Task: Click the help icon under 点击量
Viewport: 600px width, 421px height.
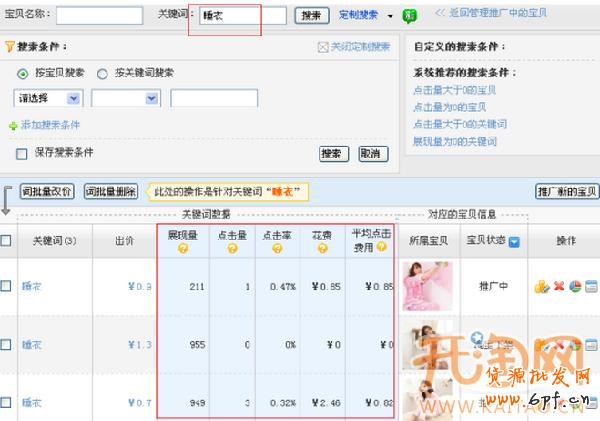Action: 231,249
